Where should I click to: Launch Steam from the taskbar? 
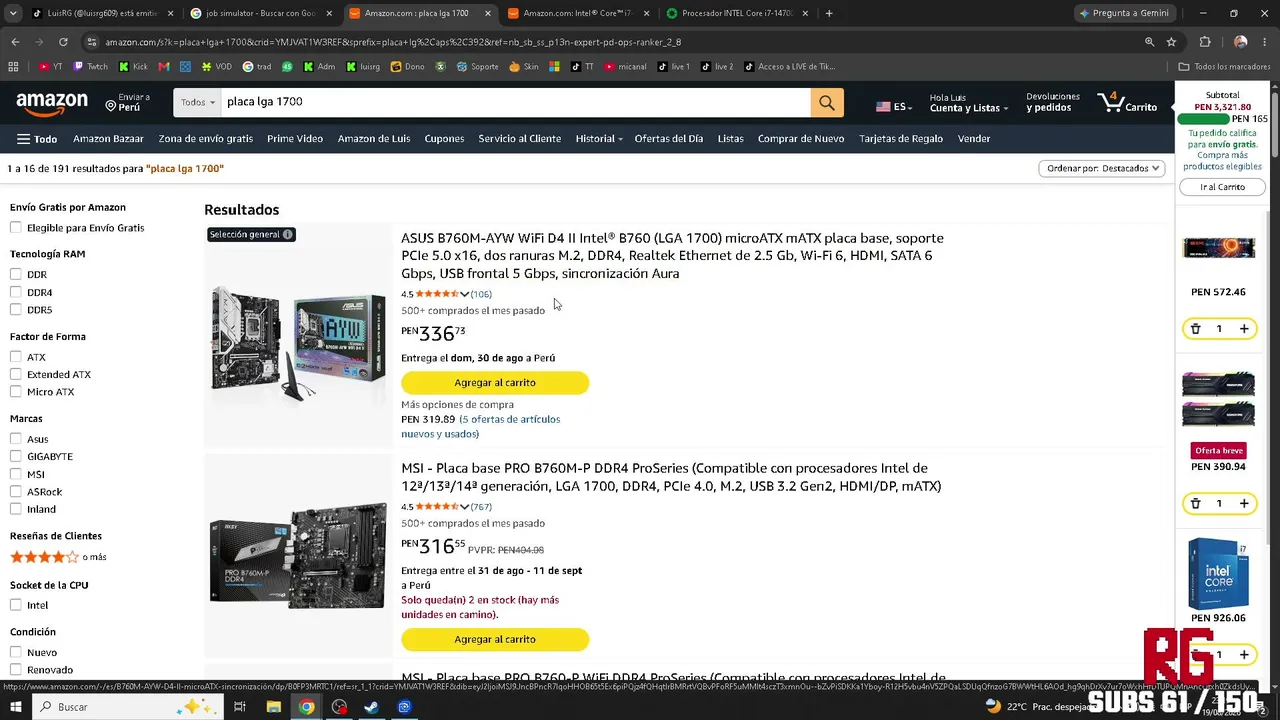tap(371, 707)
